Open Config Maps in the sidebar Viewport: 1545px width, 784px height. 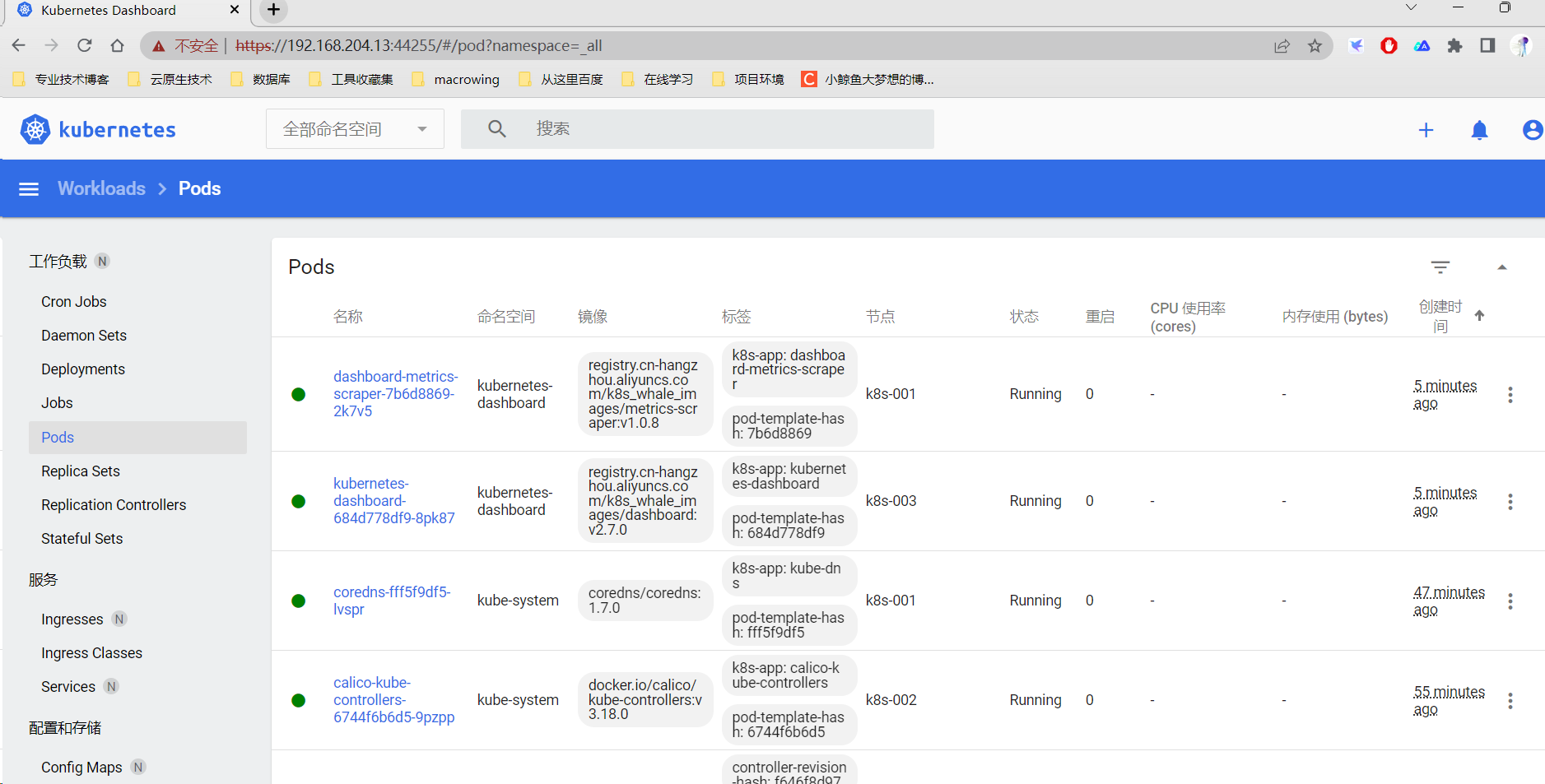click(x=81, y=768)
